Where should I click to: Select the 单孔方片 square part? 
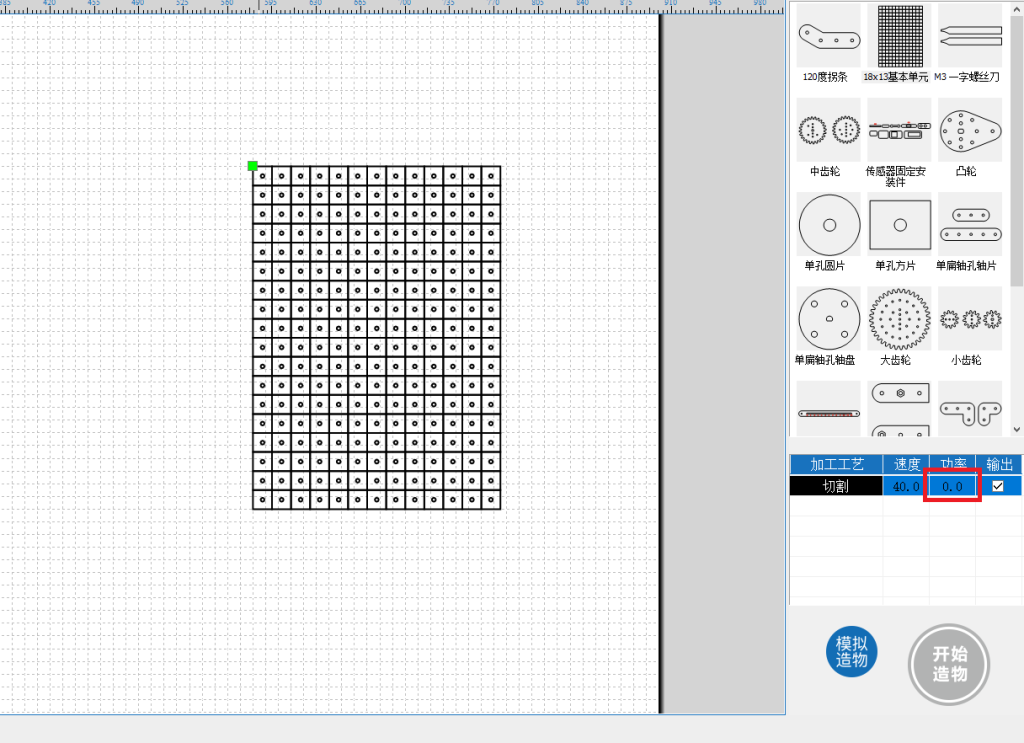tap(899, 225)
